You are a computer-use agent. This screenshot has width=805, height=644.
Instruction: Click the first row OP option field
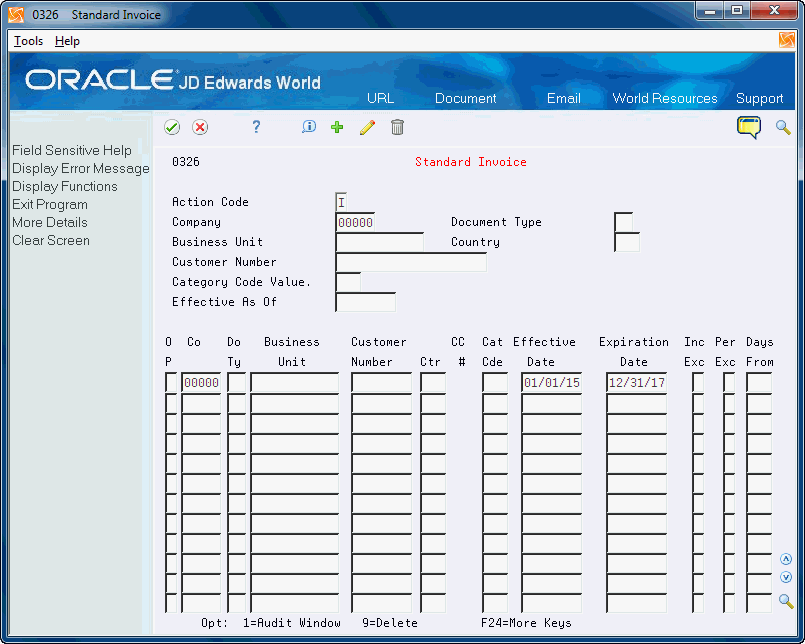171,383
